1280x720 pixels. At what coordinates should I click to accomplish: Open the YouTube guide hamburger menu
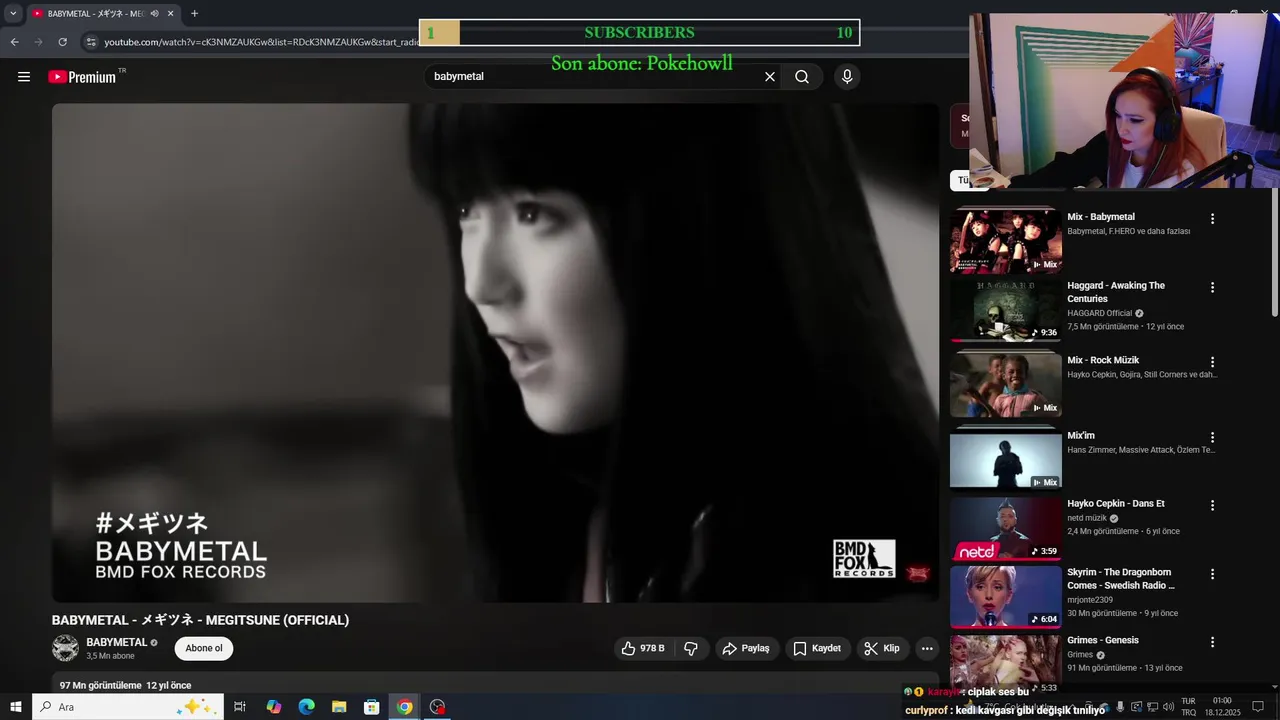pos(24,77)
